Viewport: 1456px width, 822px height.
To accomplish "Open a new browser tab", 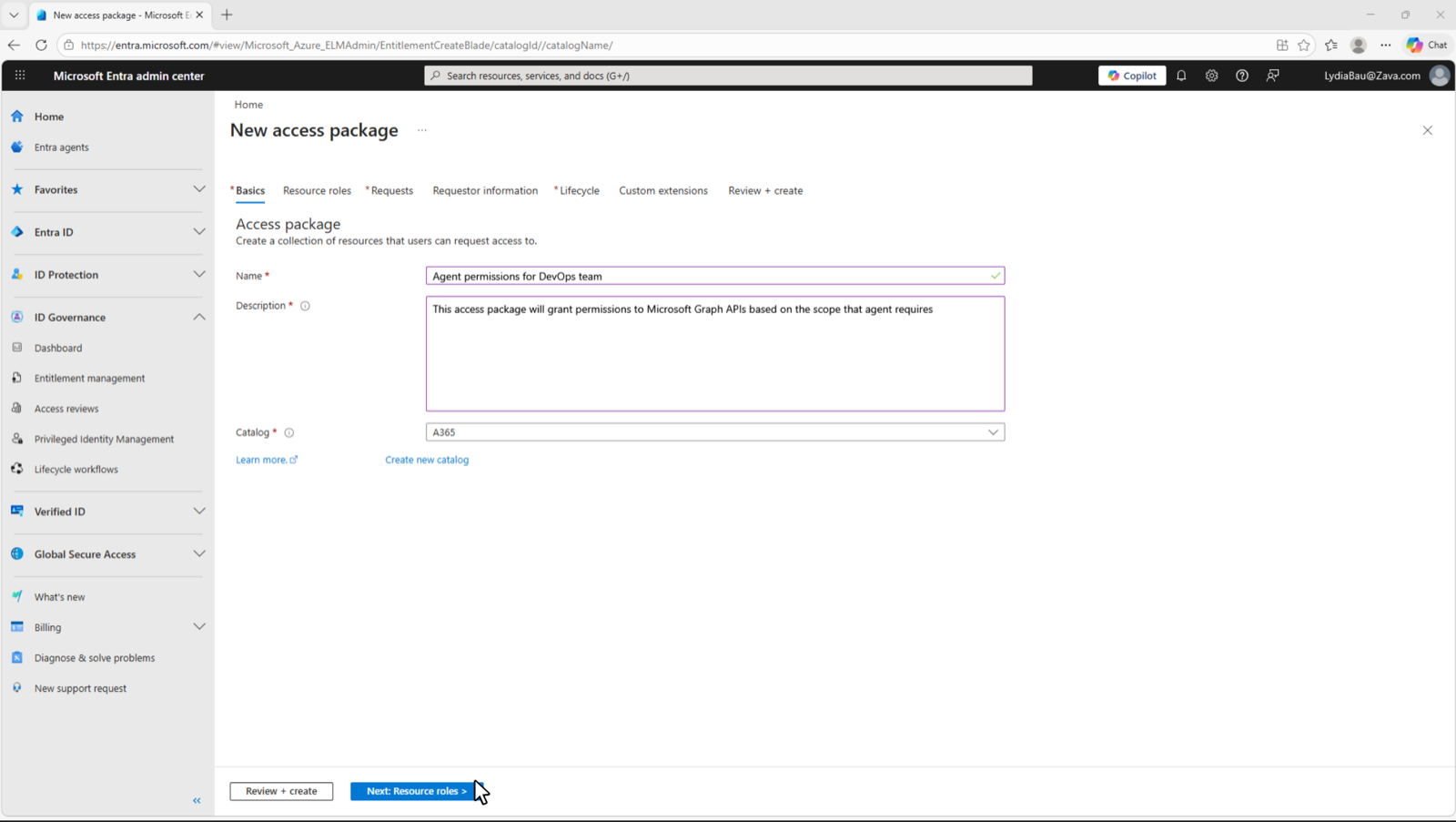I will [x=227, y=15].
